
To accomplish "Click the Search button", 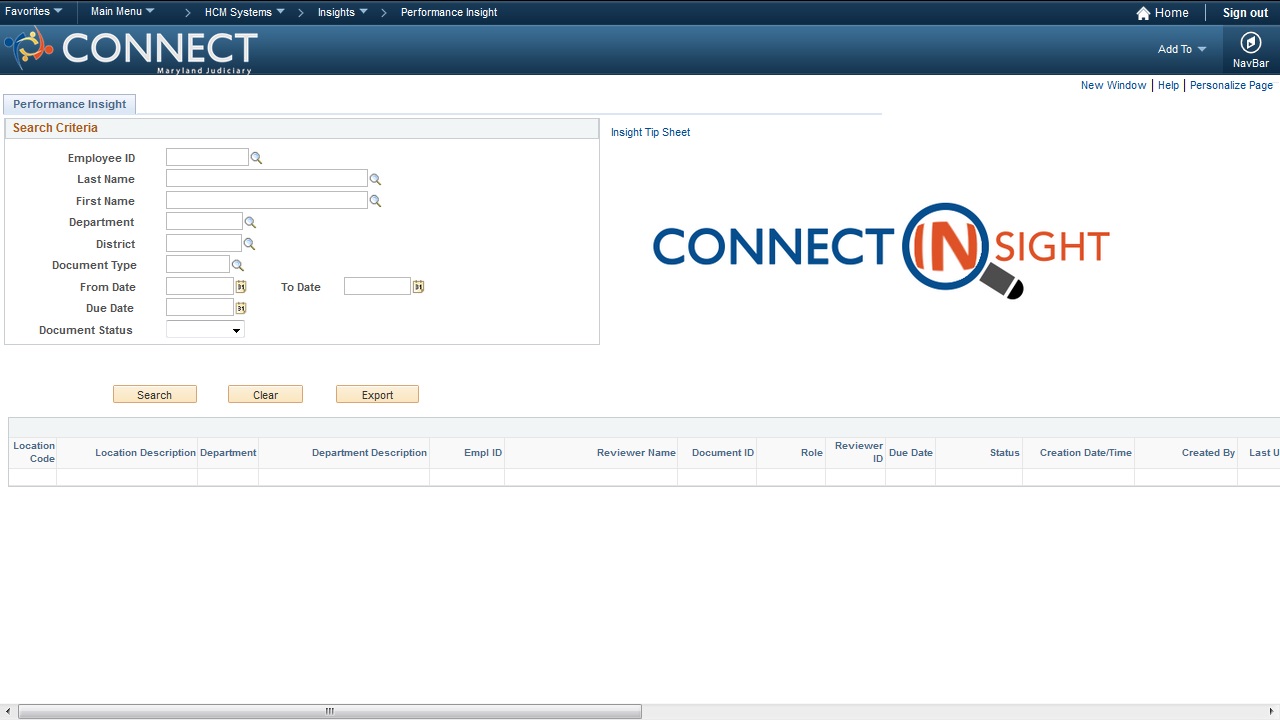I will [155, 395].
